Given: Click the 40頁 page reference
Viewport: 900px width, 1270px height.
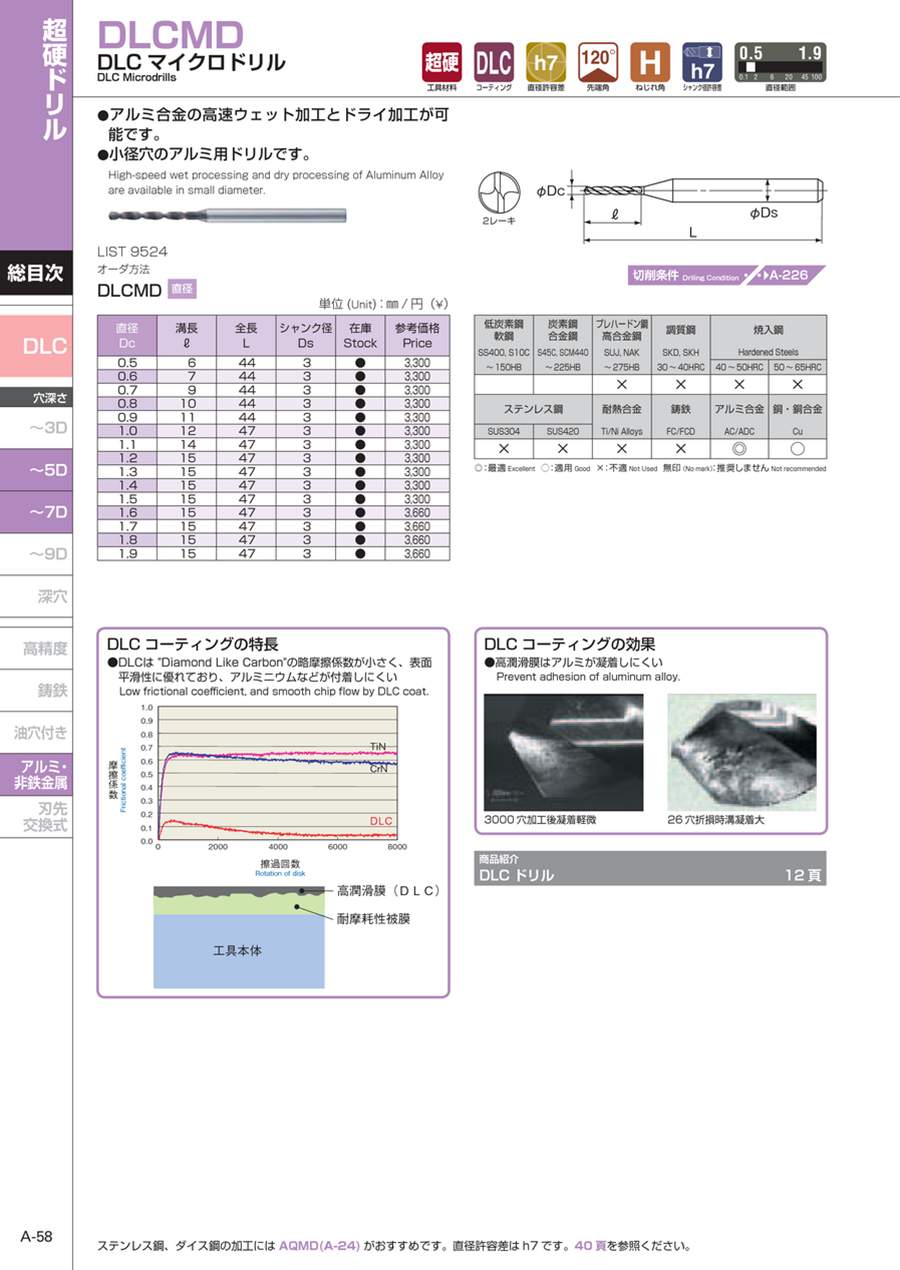Looking at the screenshot, I should 592,1246.
